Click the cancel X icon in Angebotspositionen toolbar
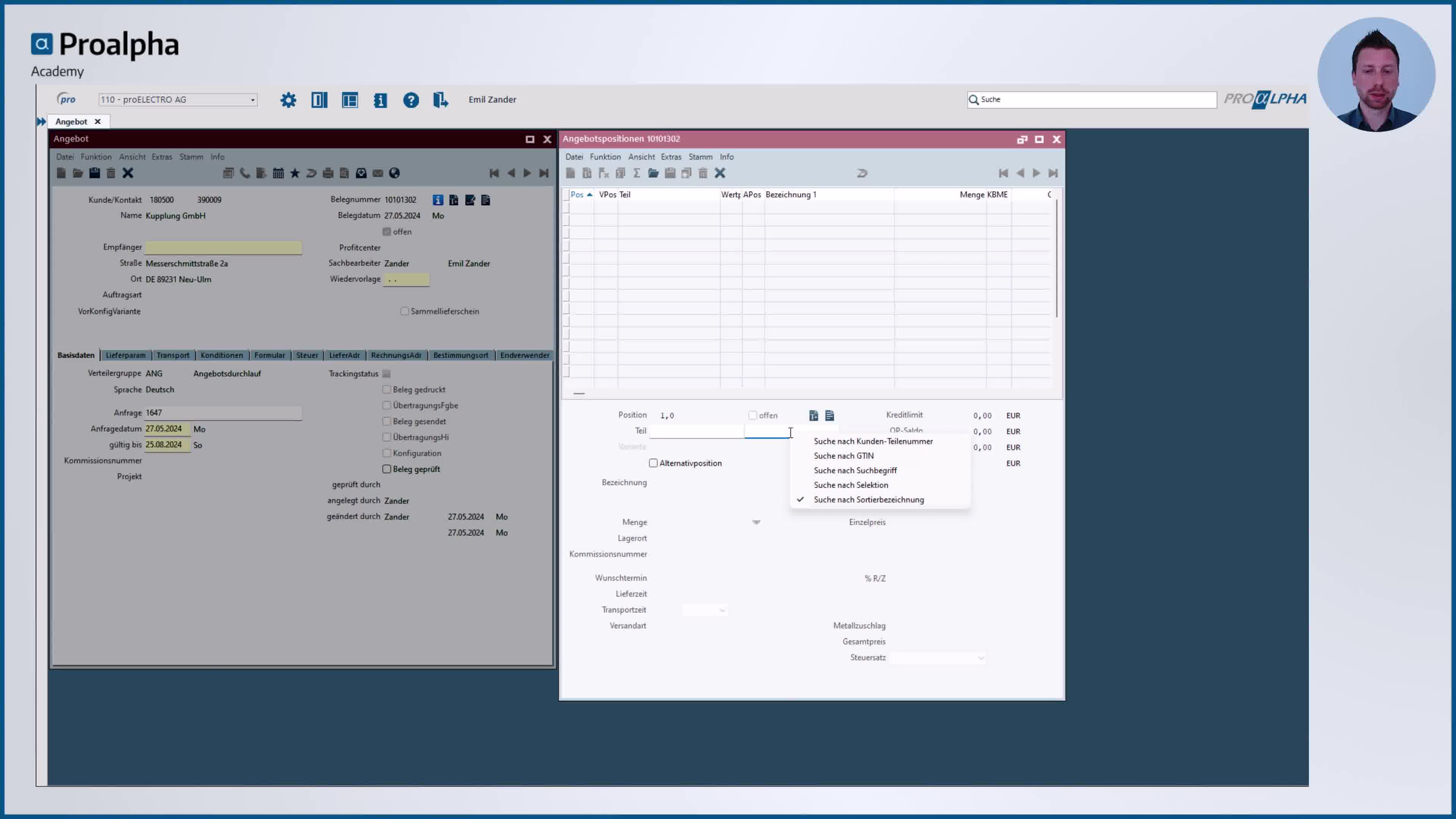The height and width of the screenshot is (819, 1456). click(720, 173)
